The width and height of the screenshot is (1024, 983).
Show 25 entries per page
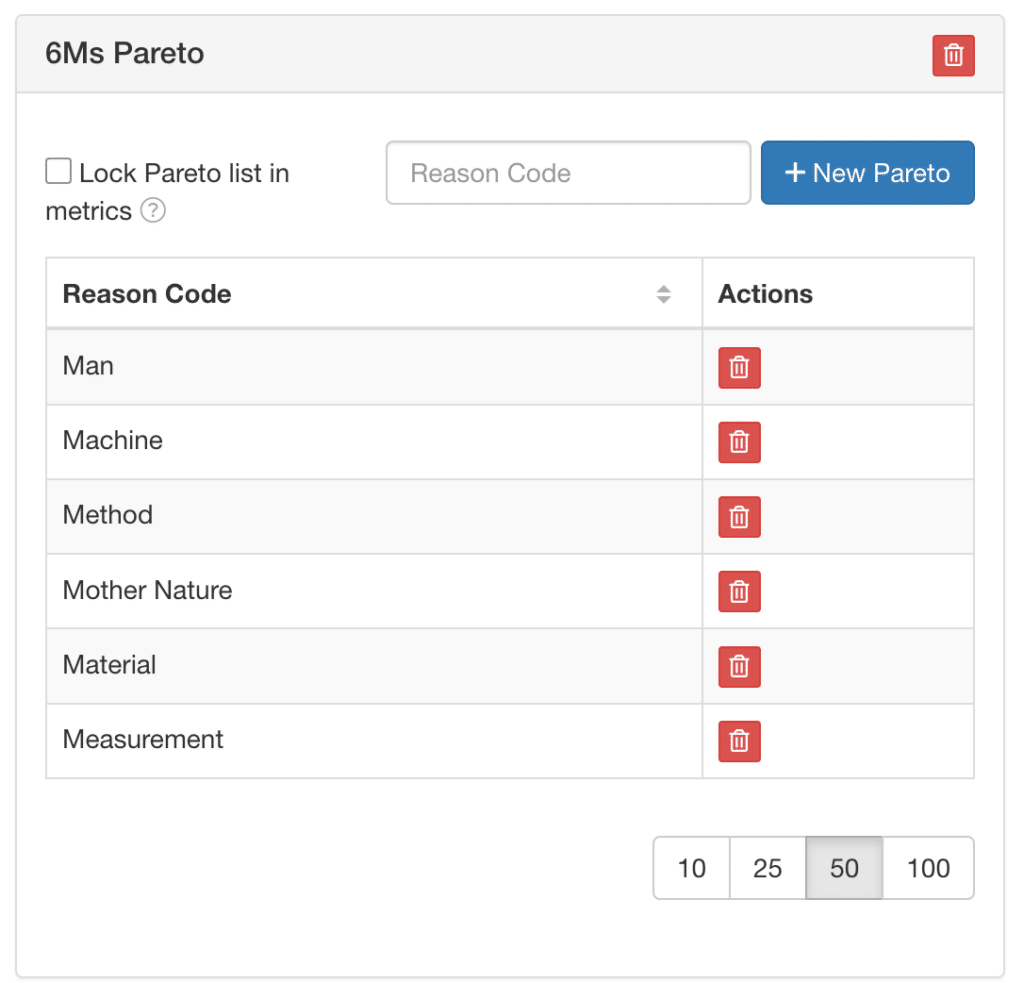click(767, 868)
